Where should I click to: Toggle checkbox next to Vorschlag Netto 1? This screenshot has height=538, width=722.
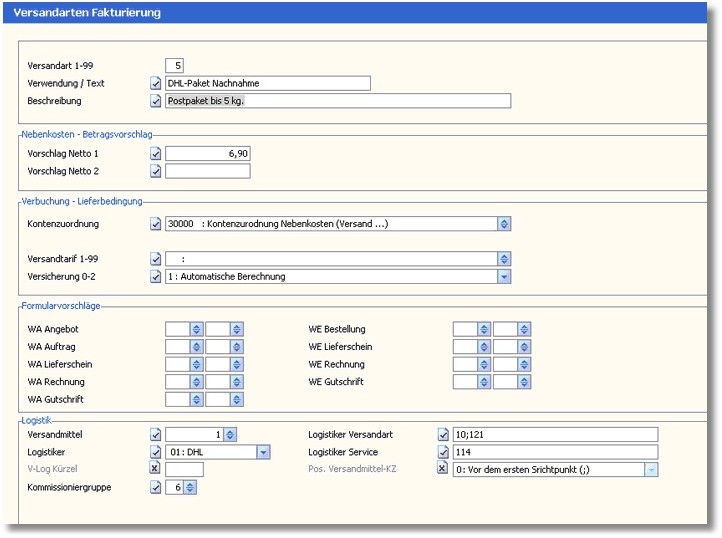click(155, 154)
